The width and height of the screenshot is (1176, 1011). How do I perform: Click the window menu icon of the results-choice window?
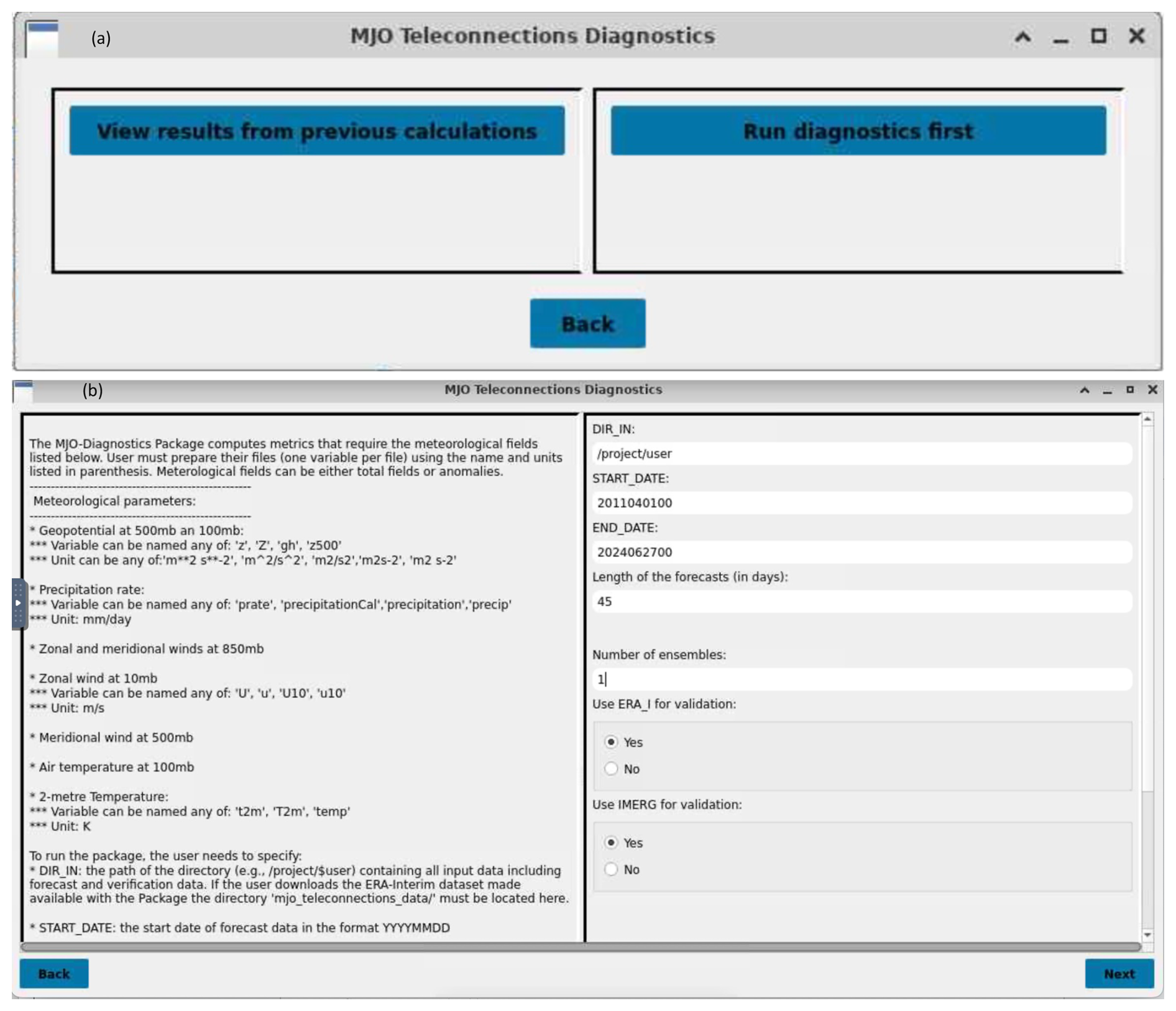tap(42, 37)
